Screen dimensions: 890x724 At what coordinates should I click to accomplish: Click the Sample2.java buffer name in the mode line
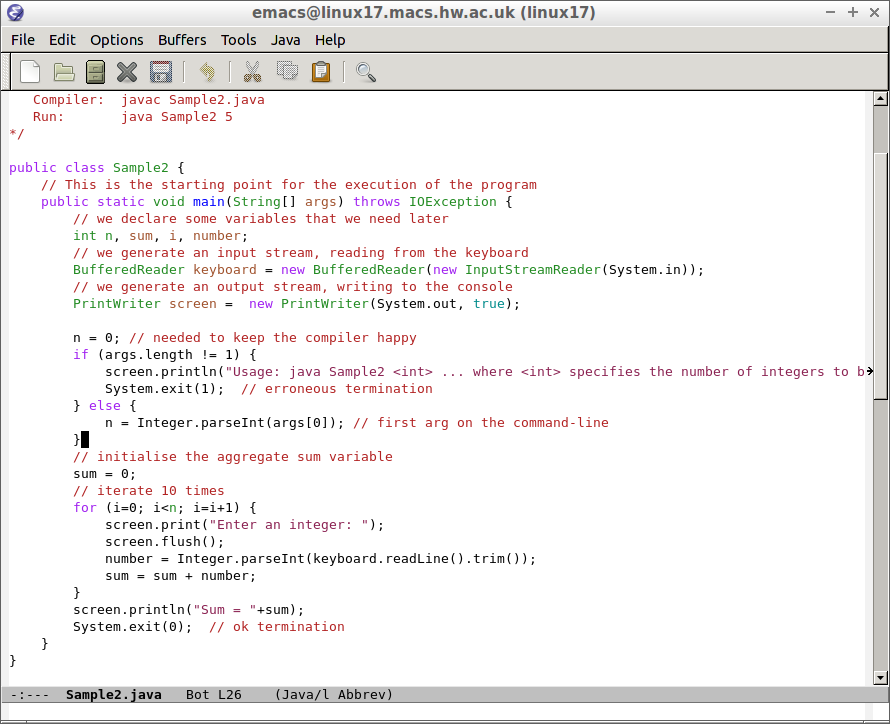tap(113, 694)
